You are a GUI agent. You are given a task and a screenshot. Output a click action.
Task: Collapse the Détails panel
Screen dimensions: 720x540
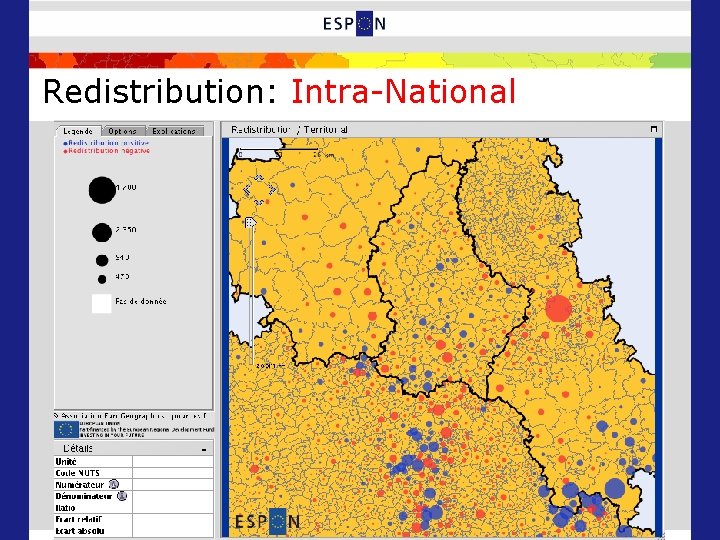click(x=204, y=450)
